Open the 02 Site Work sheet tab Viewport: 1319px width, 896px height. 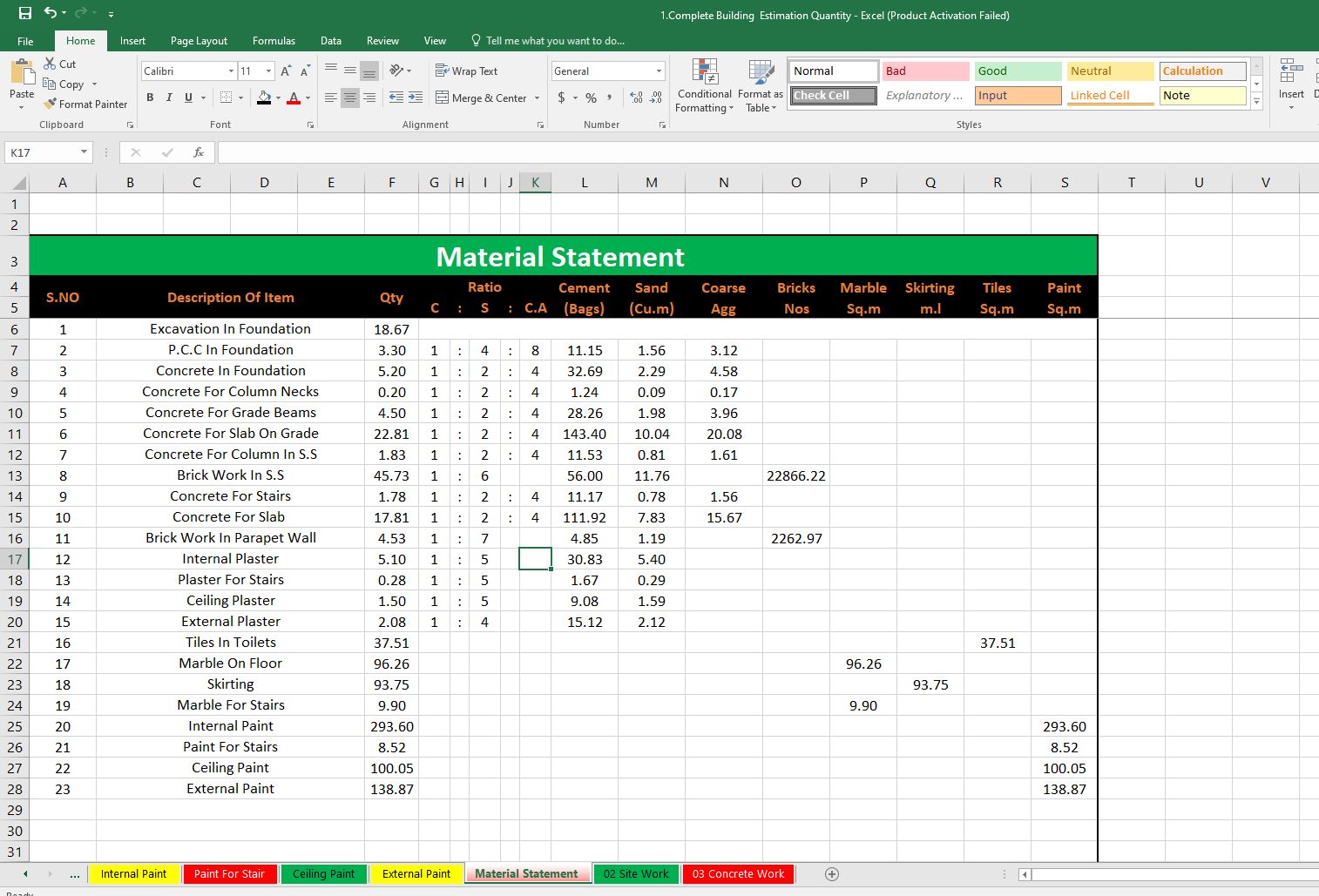pos(636,873)
